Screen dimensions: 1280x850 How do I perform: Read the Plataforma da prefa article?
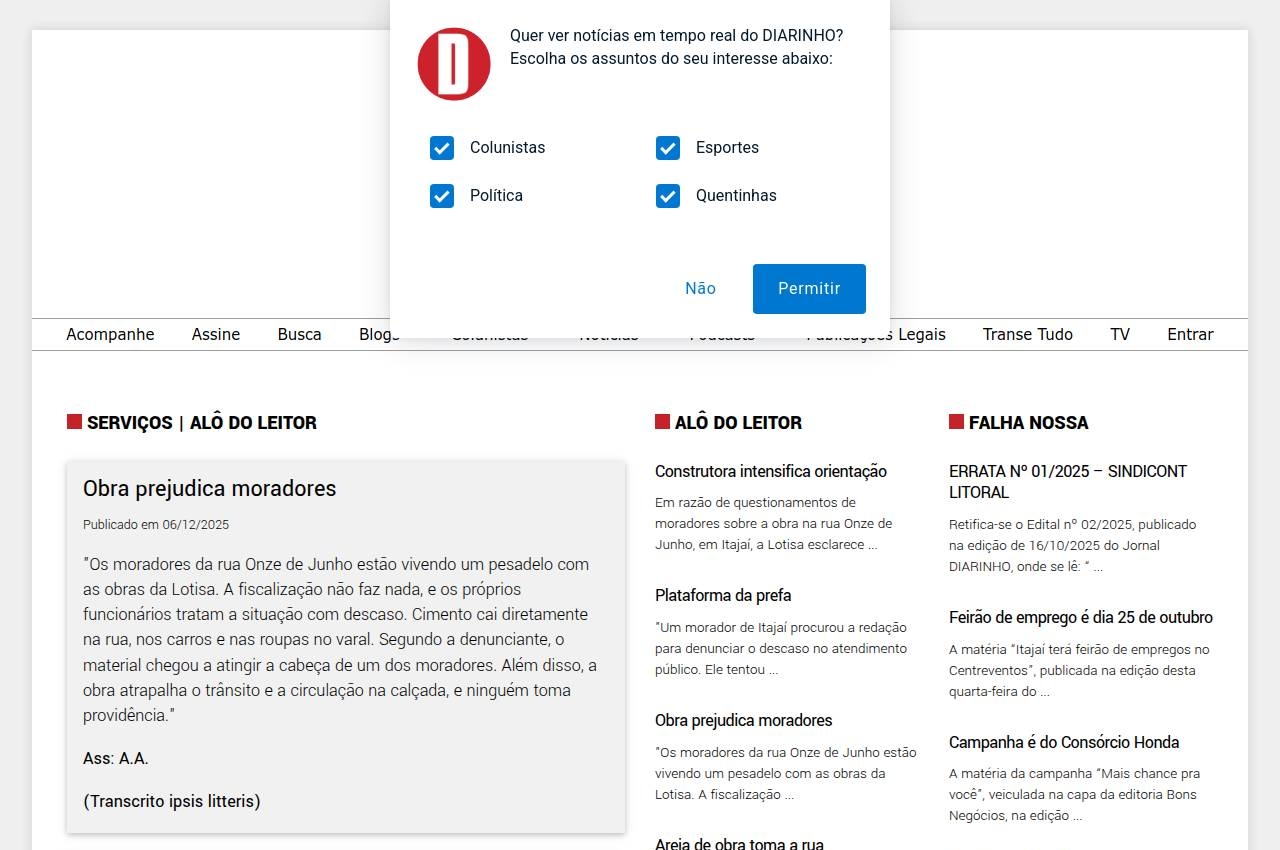(x=722, y=596)
